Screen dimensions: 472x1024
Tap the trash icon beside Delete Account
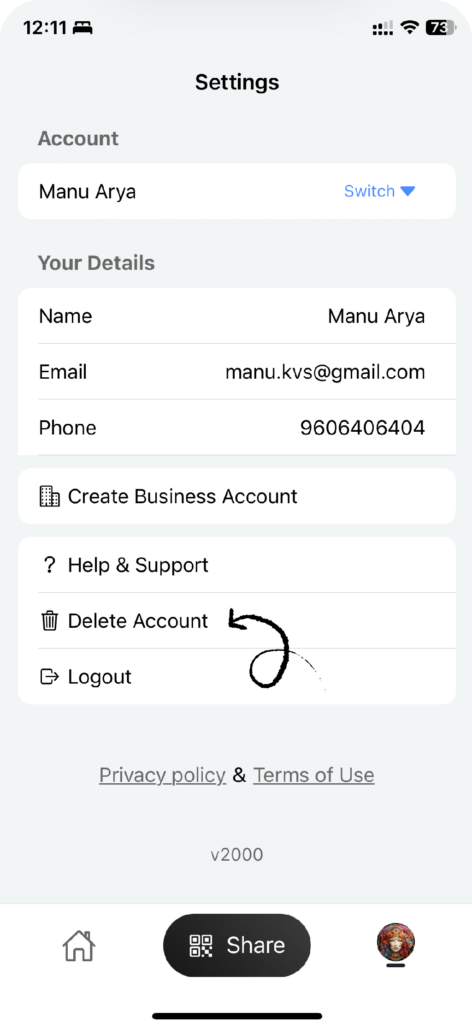(50, 620)
